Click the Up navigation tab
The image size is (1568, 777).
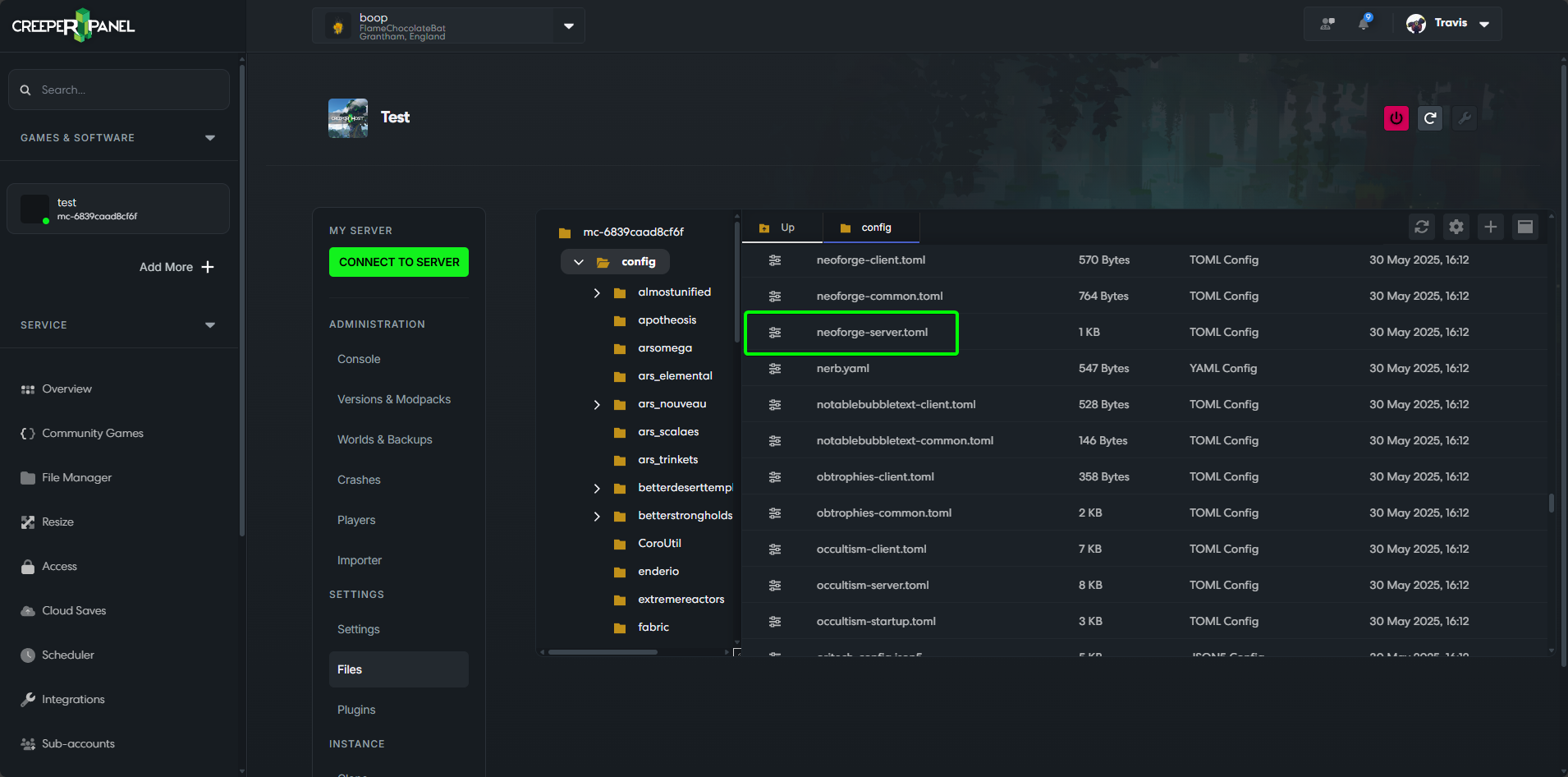pyautogui.click(x=781, y=227)
